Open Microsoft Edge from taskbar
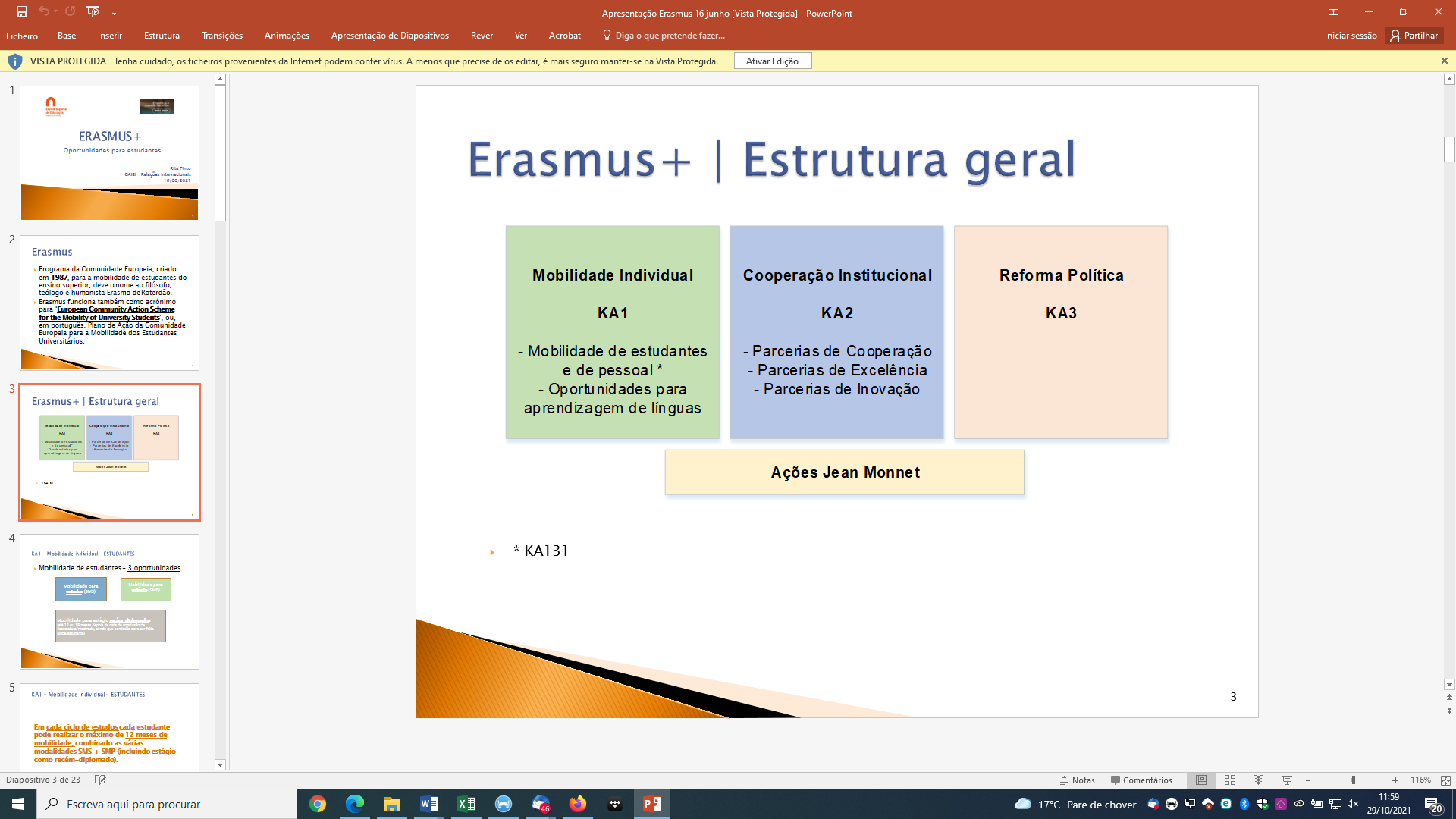 355,804
